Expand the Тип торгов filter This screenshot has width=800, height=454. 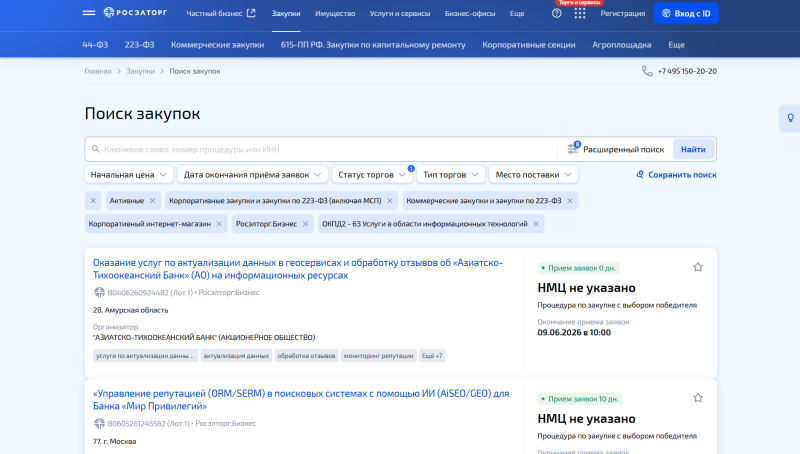[451, 174]
